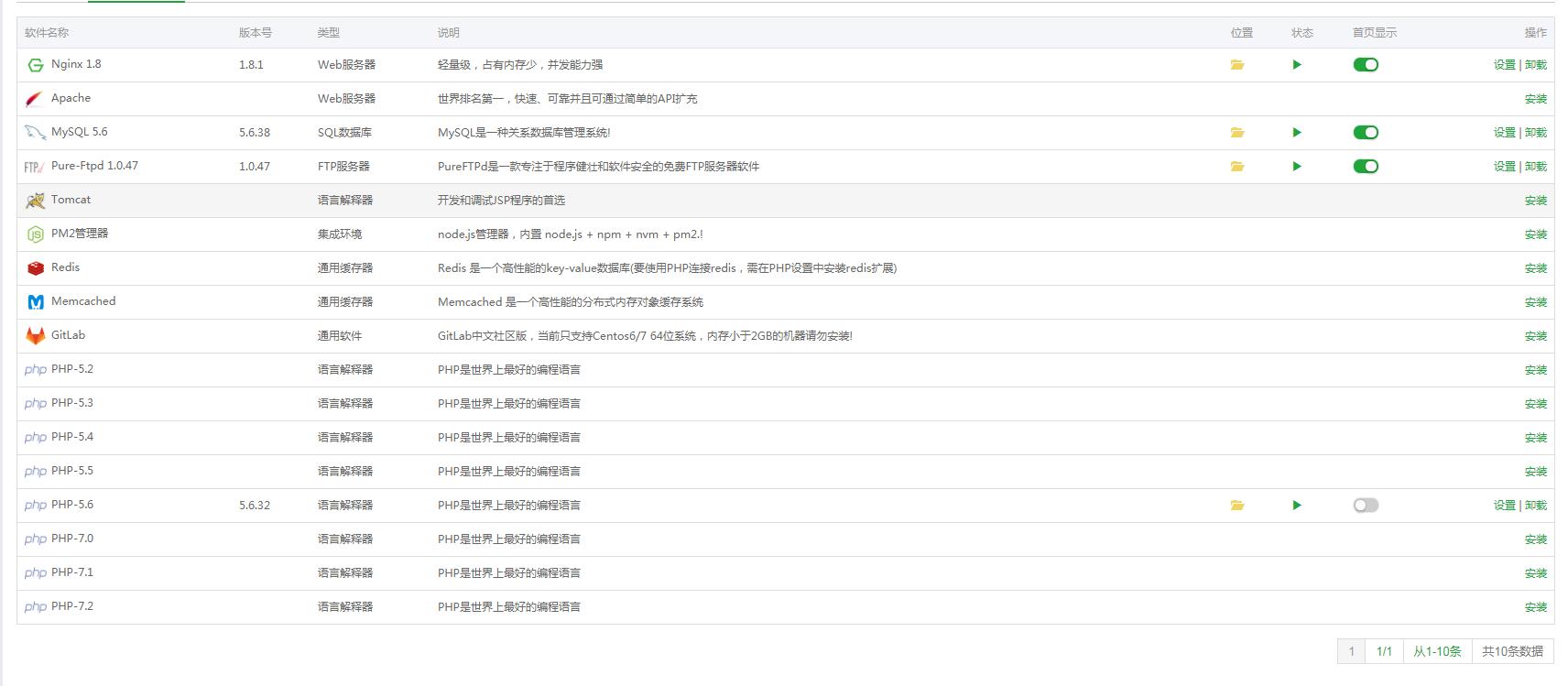This screenshot has width=1568, height=686.
Task: Click the Nginx version 1.8.1 cell
Action: pos(251,65)
